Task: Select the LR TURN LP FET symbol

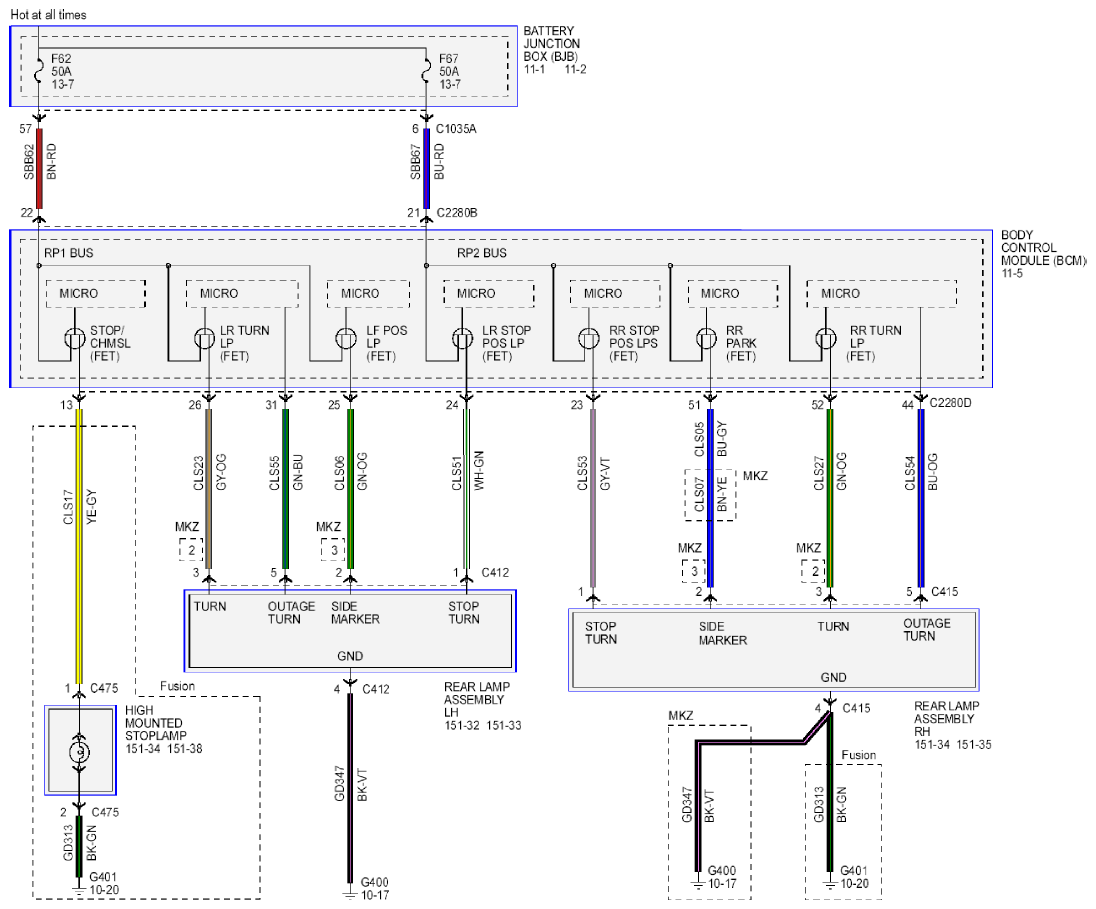Action: point(205,340)
